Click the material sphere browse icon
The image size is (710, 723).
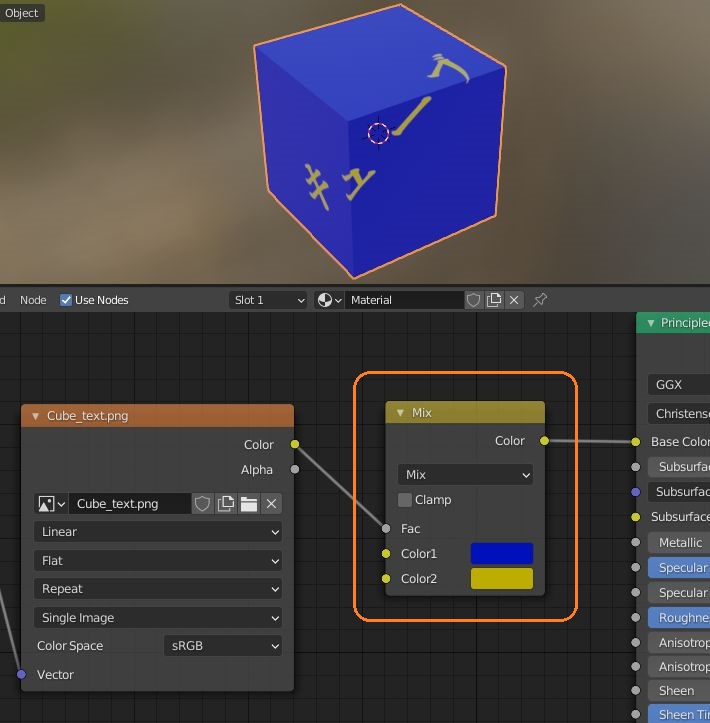329,300
